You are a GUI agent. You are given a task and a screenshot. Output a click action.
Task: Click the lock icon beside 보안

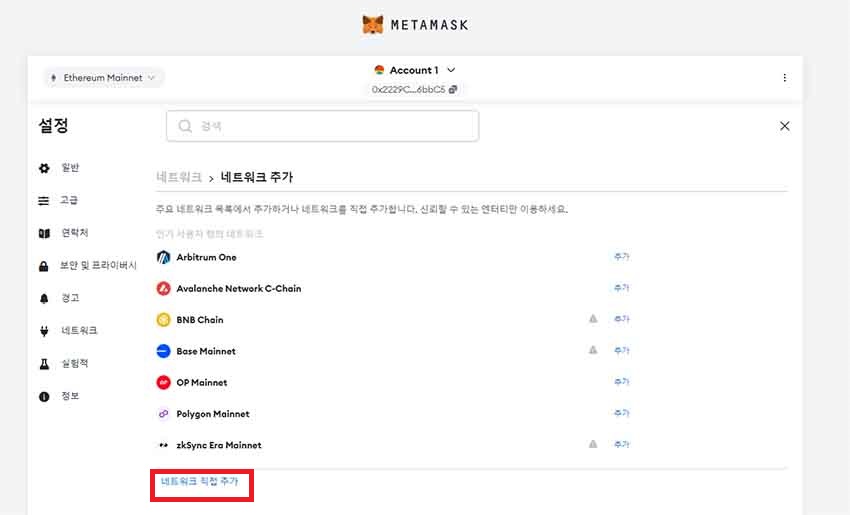pos(44,266)
